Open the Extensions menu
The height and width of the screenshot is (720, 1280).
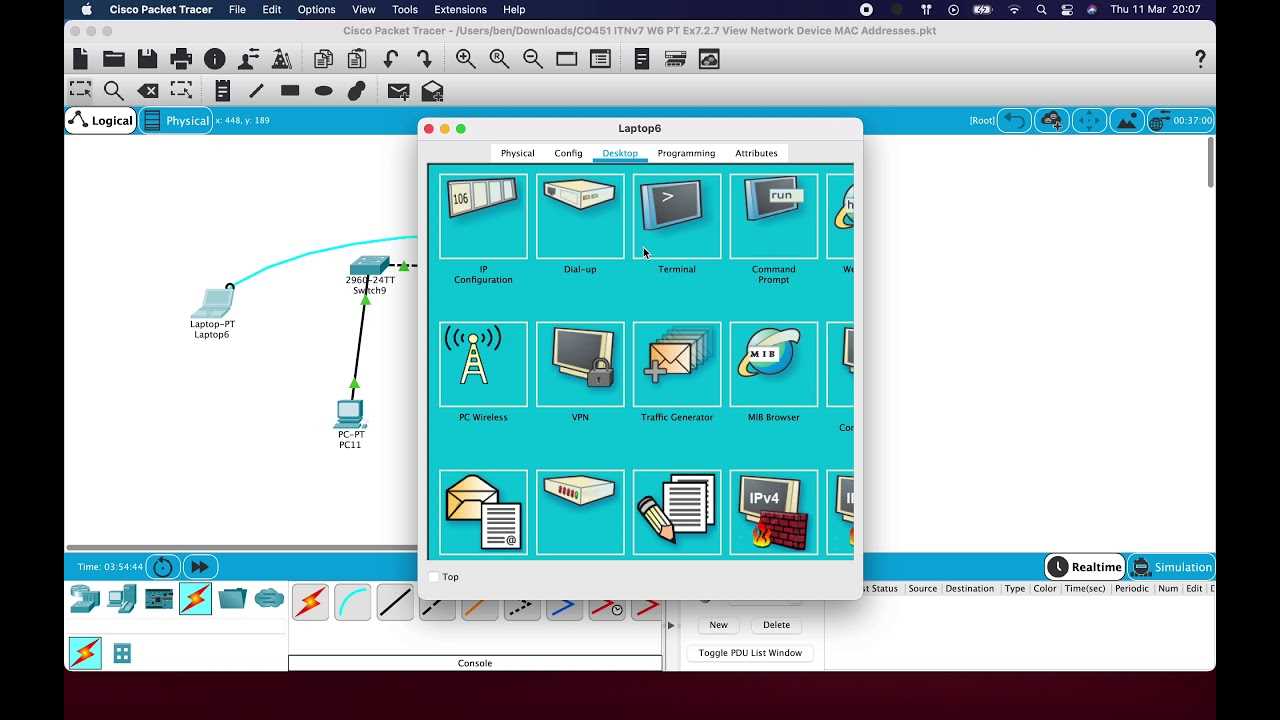460,9
